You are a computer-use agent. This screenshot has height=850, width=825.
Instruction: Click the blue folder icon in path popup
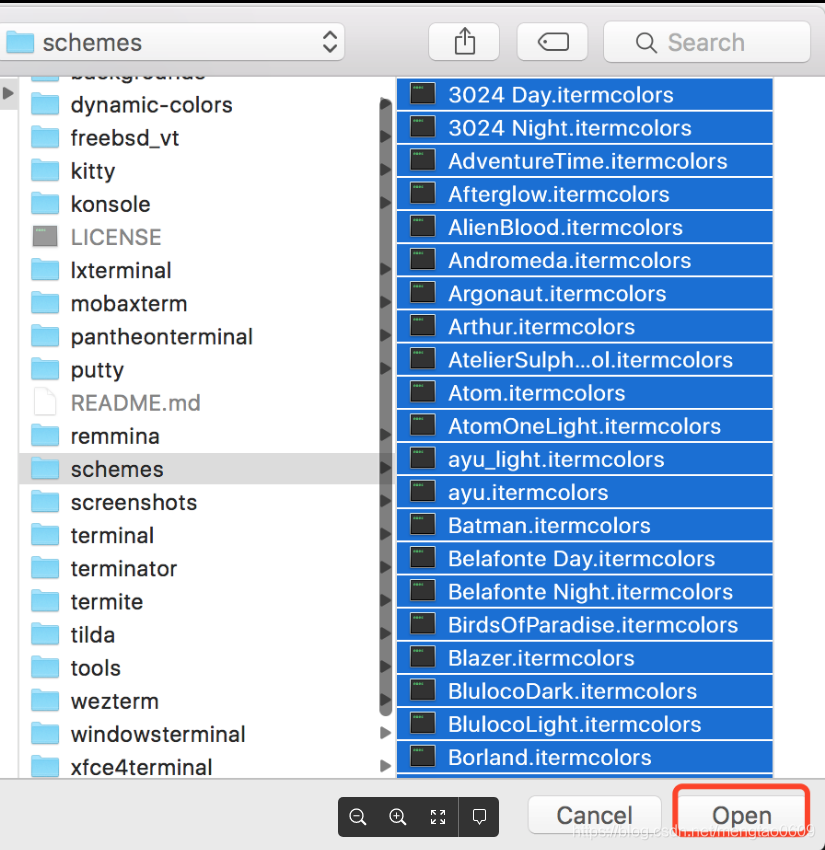[20, 42]
